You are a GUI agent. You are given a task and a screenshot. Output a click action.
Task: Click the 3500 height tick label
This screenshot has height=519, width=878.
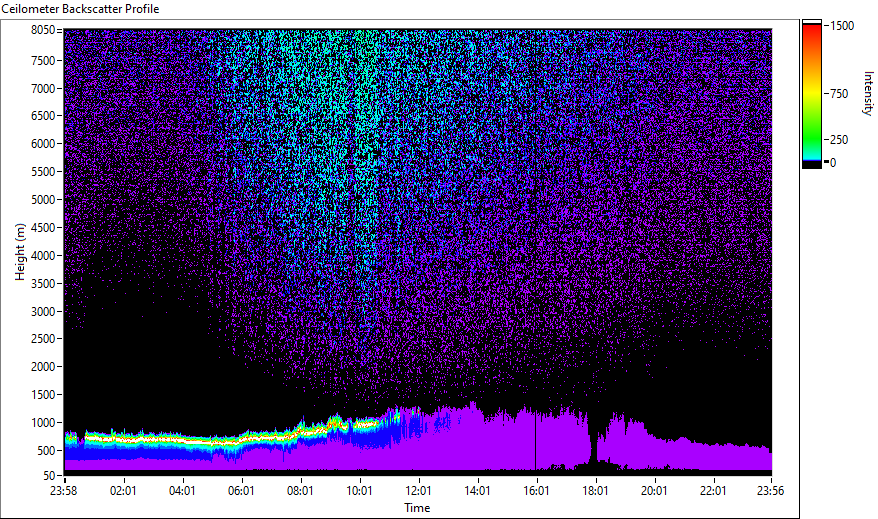43,284
